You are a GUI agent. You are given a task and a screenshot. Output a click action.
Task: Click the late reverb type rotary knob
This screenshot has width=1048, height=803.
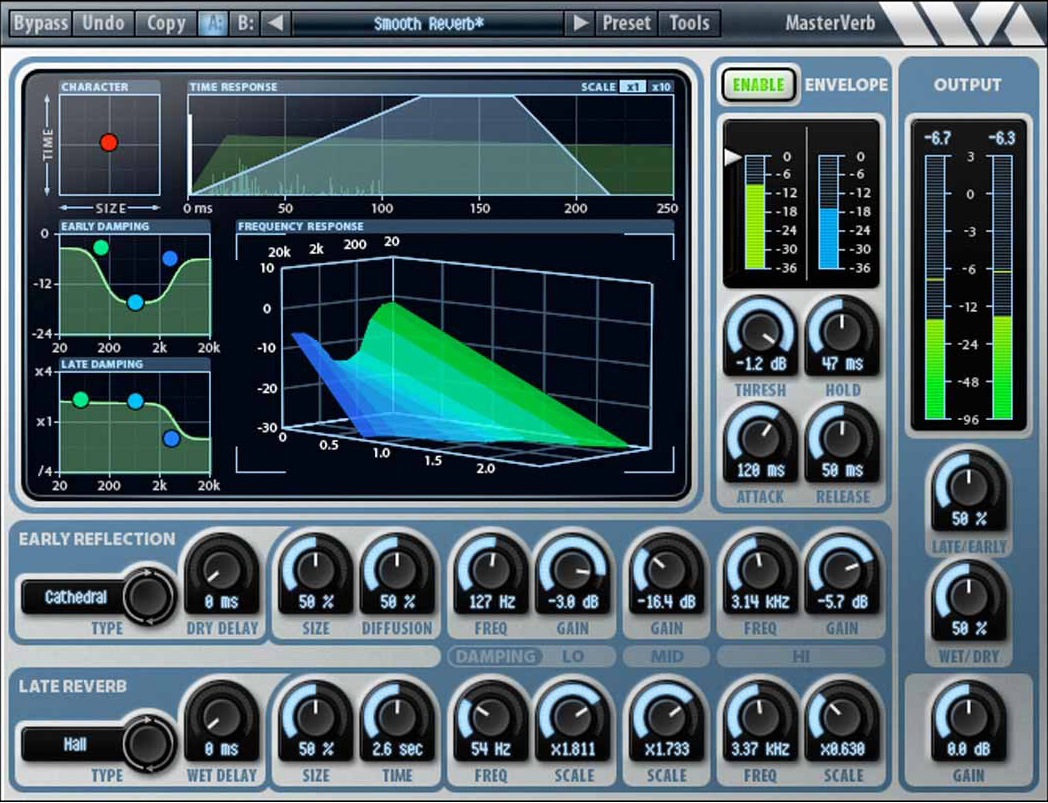(148, 743)
